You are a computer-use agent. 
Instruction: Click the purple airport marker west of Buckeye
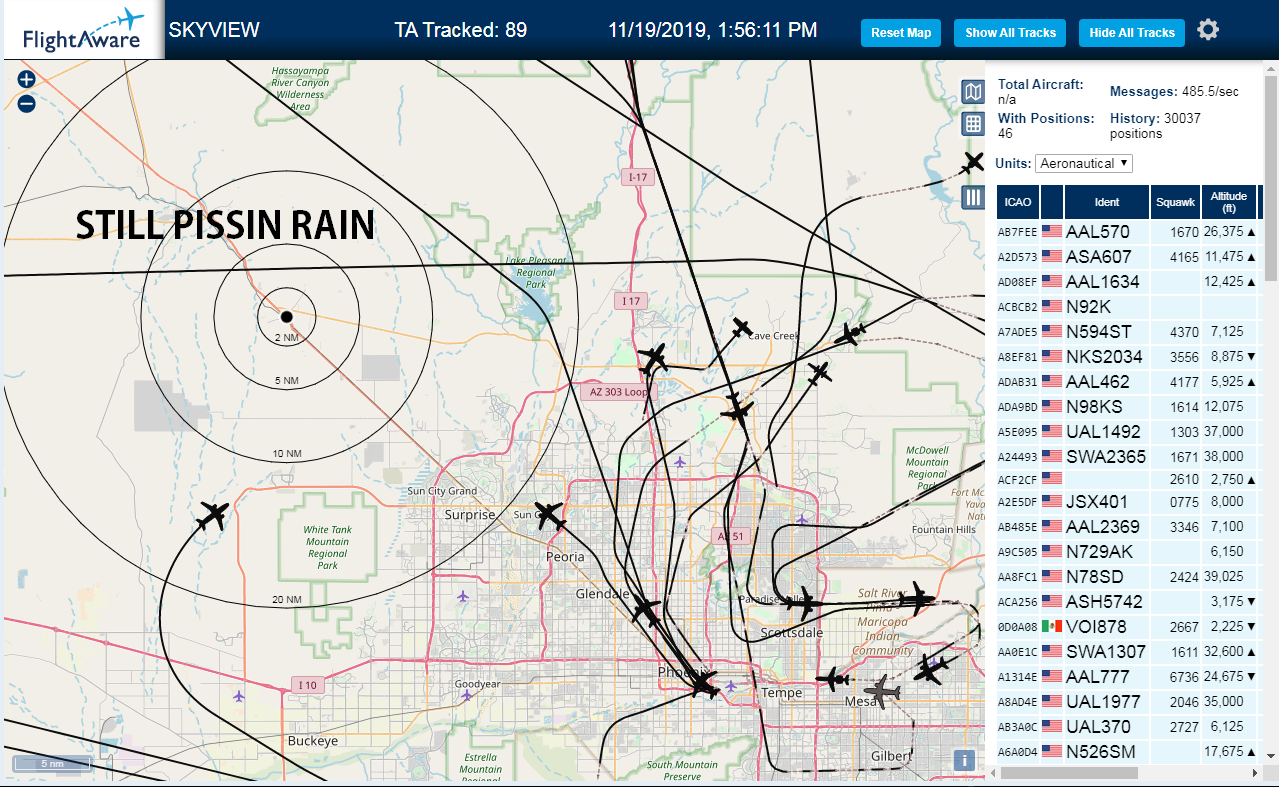[238, 696]
